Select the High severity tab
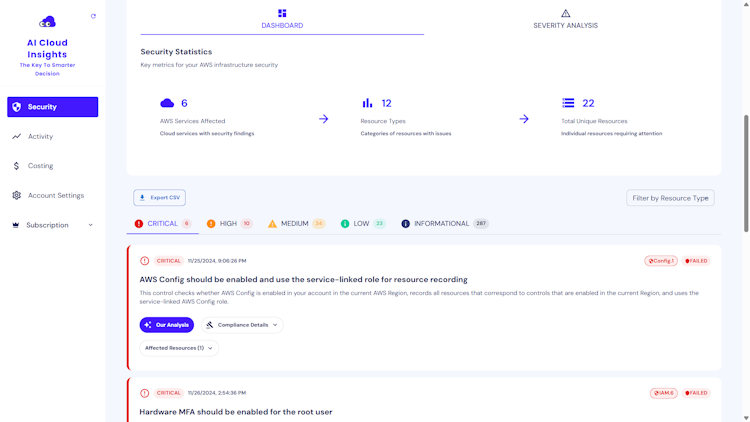The height and width of the screenshot is (422, 750). 229,223
